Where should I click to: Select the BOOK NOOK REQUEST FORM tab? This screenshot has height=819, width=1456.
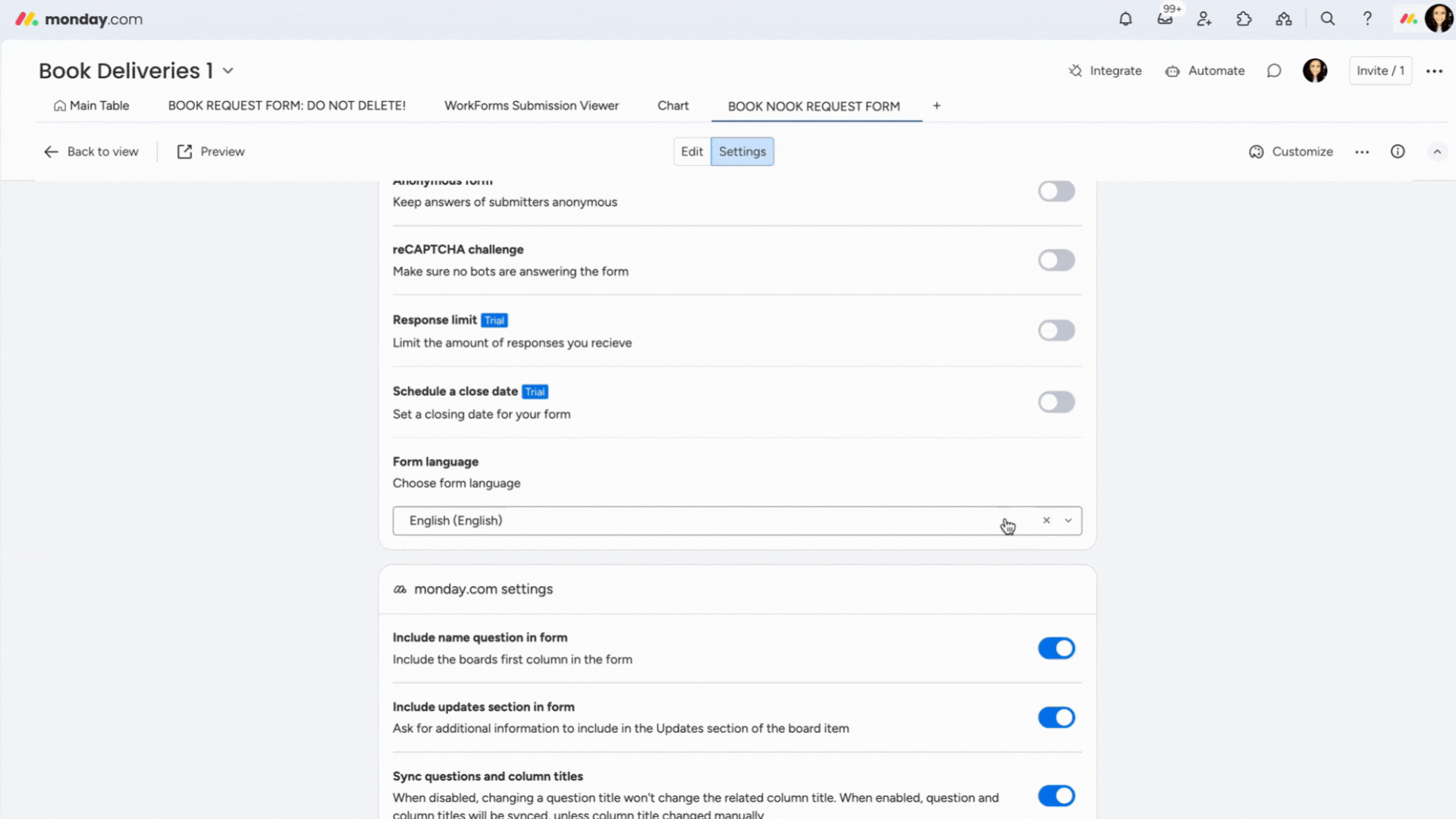[x=814, y=106]
